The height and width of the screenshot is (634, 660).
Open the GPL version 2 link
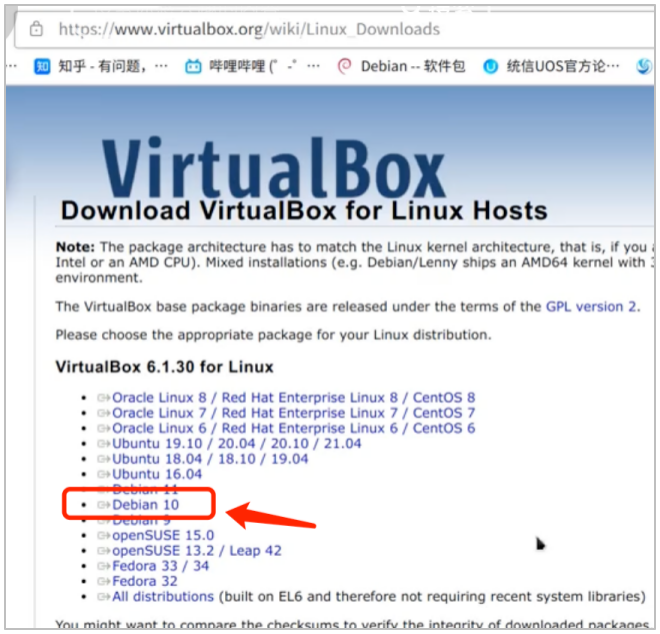pyautogui.click(x=592, y=306)
